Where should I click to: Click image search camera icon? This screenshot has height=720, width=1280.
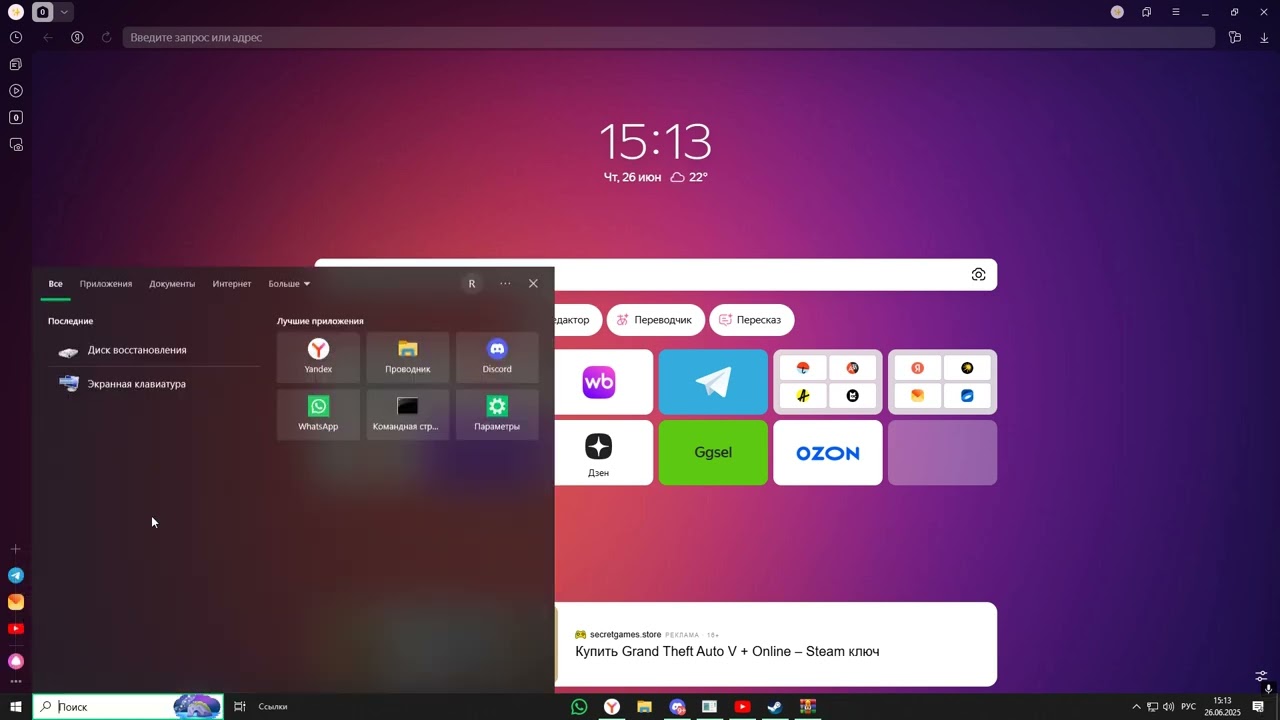[978, 275]
